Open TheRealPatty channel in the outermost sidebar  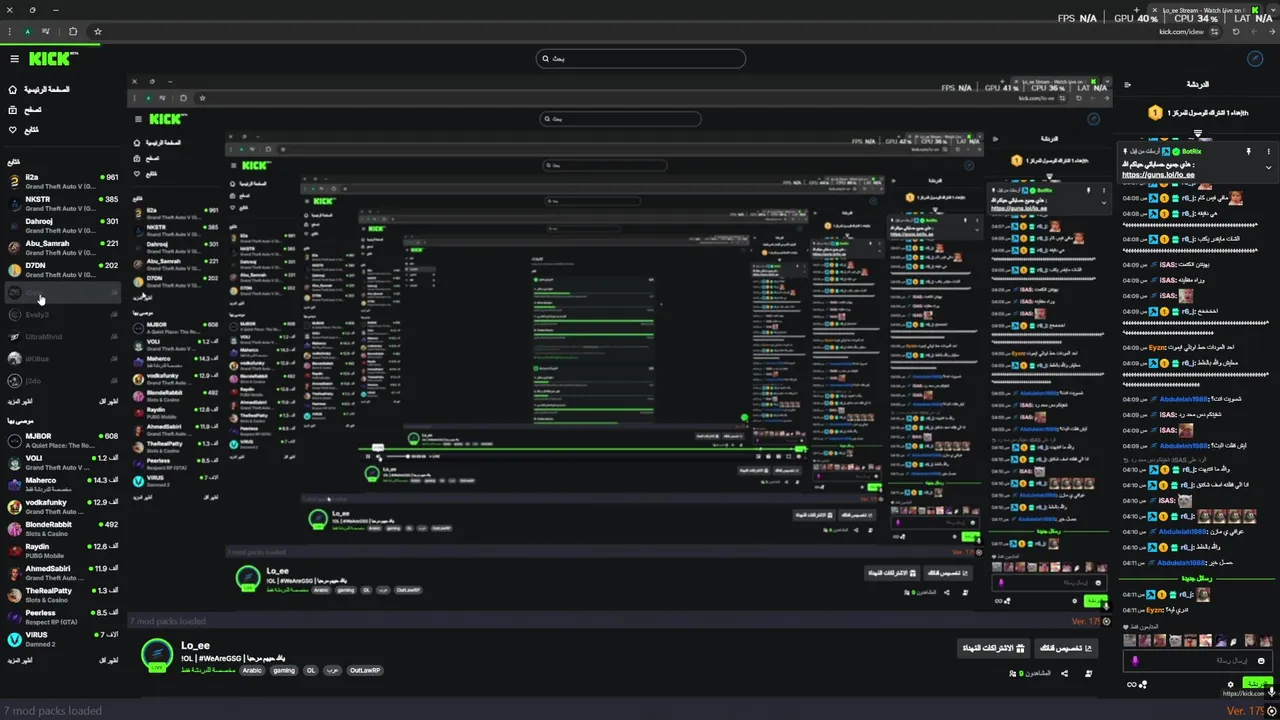click(x=63, y=594)
